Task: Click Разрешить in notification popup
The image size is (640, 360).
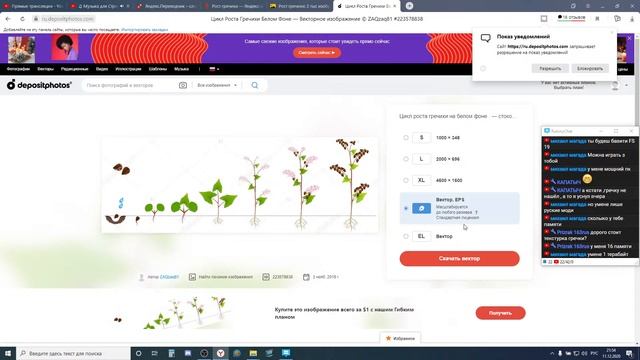Action: coord(550,68)
